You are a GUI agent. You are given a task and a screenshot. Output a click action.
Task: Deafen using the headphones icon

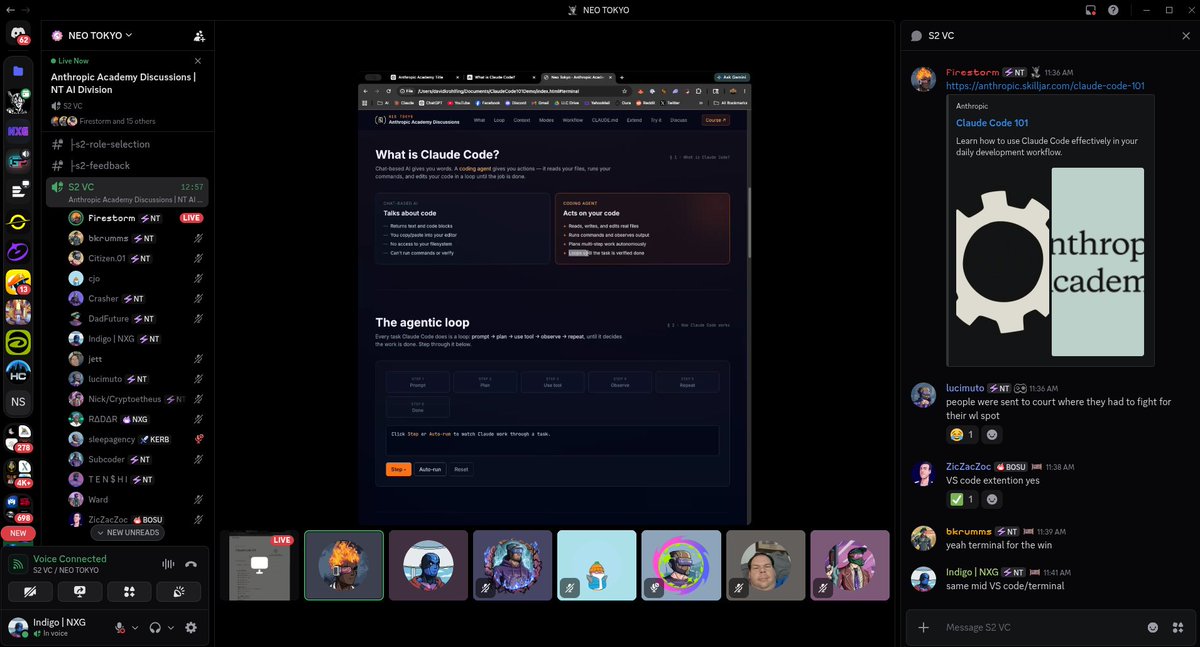coord(155,628)
